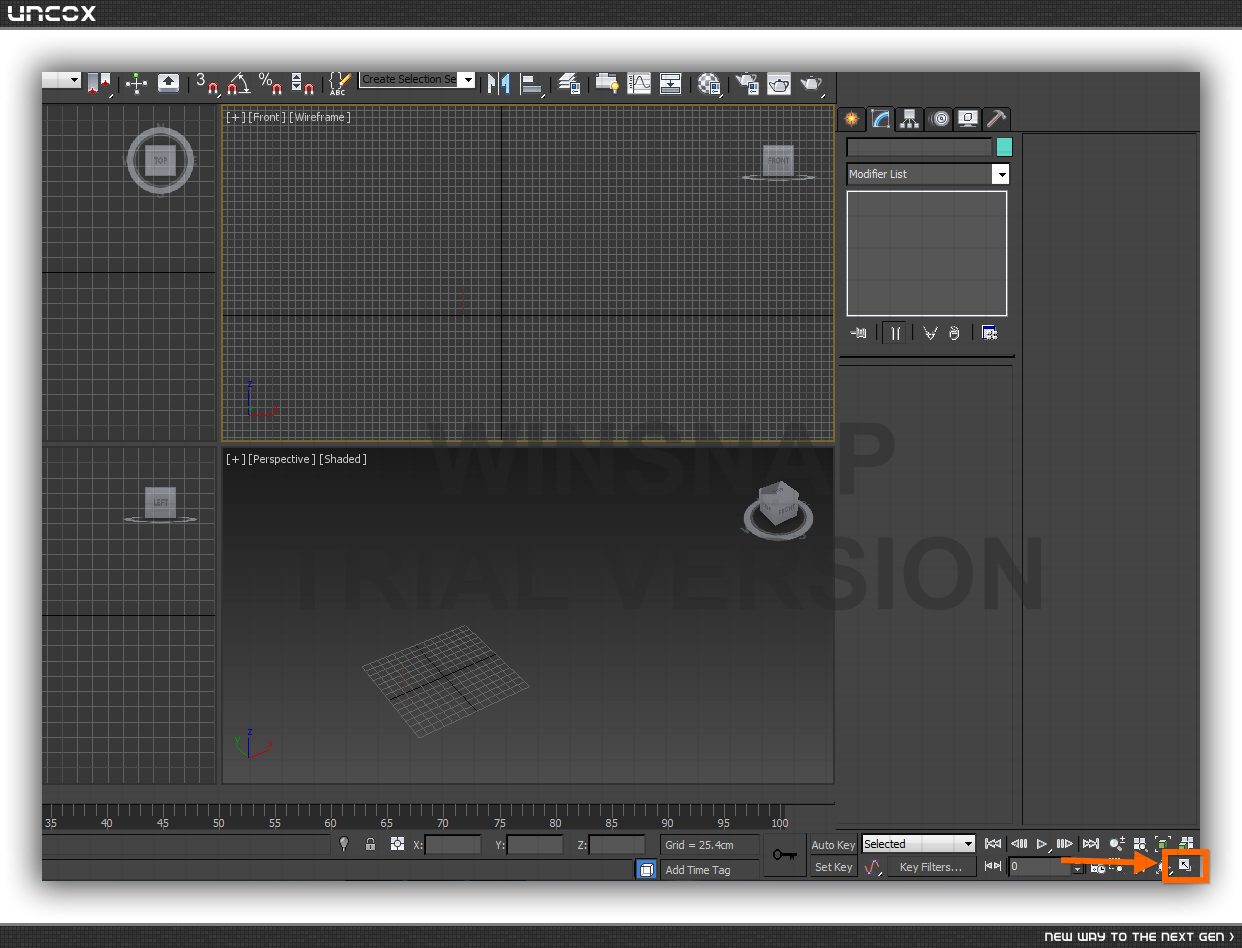Open the [Shaded] shading label menu

click(344, 459)
